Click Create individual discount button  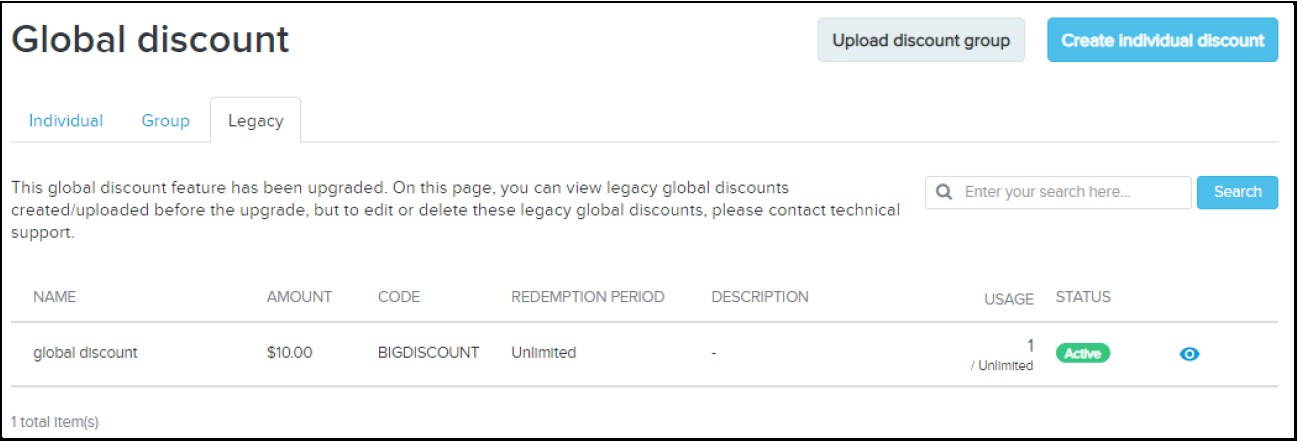point(1162,41)
